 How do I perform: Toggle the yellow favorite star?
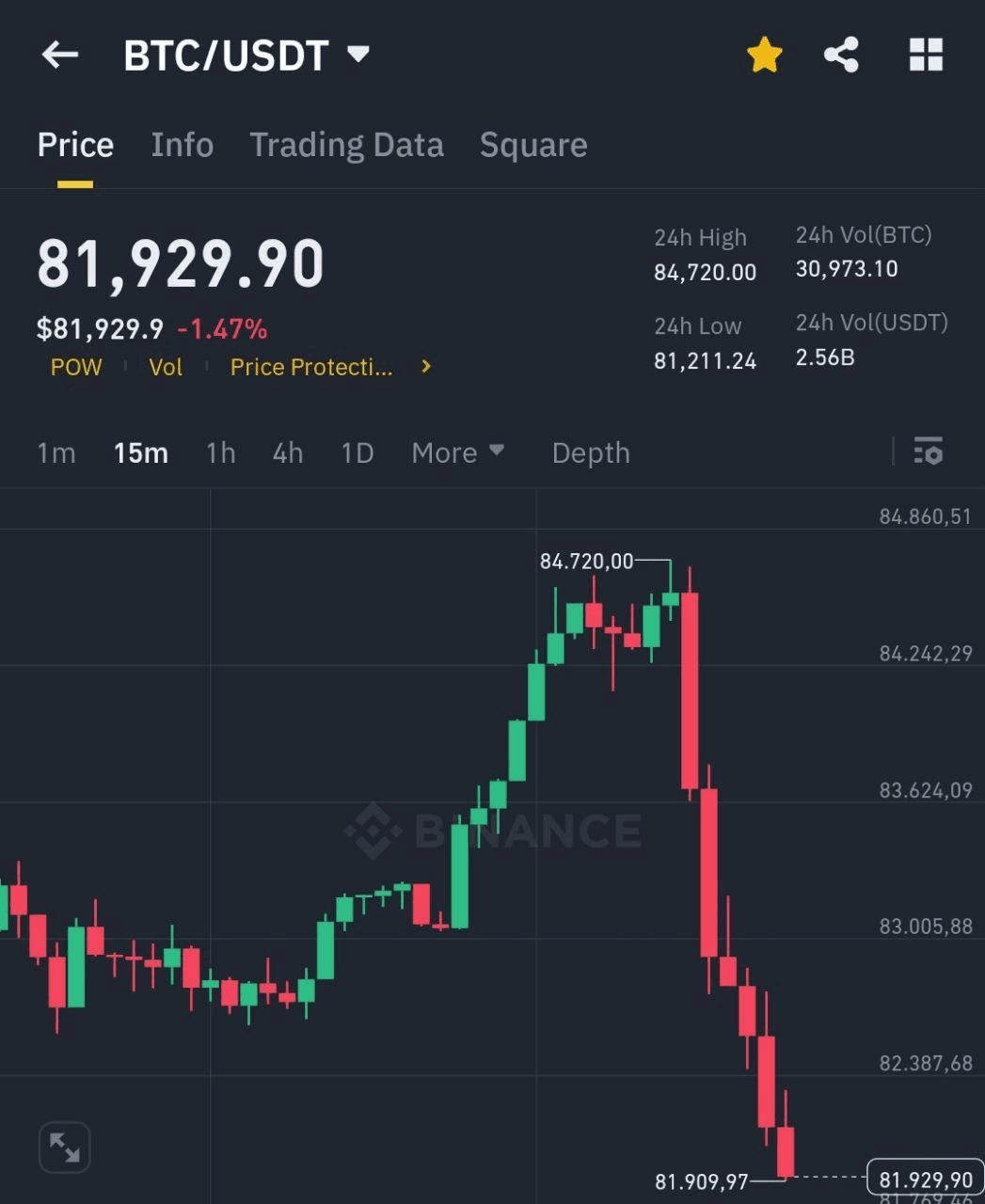pos(765,55)
